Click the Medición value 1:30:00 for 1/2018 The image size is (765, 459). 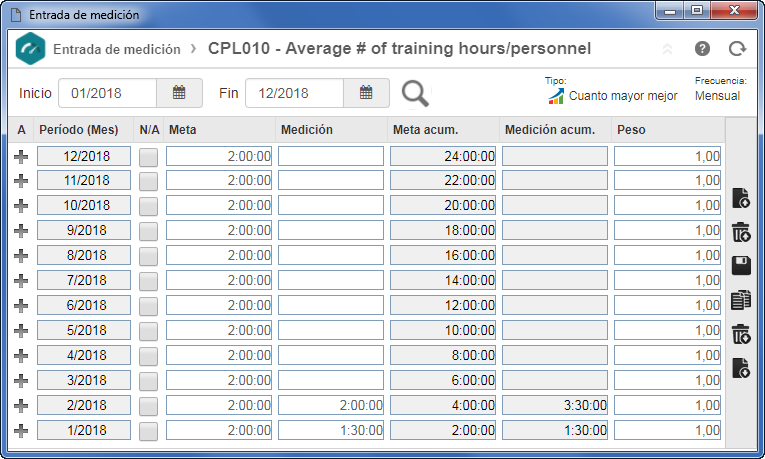331,430
